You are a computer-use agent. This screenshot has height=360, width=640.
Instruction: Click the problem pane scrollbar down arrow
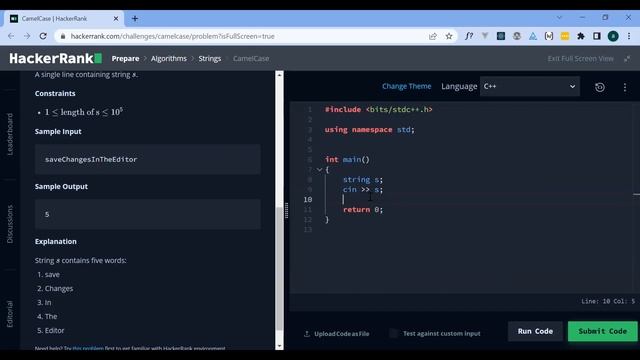click(x=279, y=346)
